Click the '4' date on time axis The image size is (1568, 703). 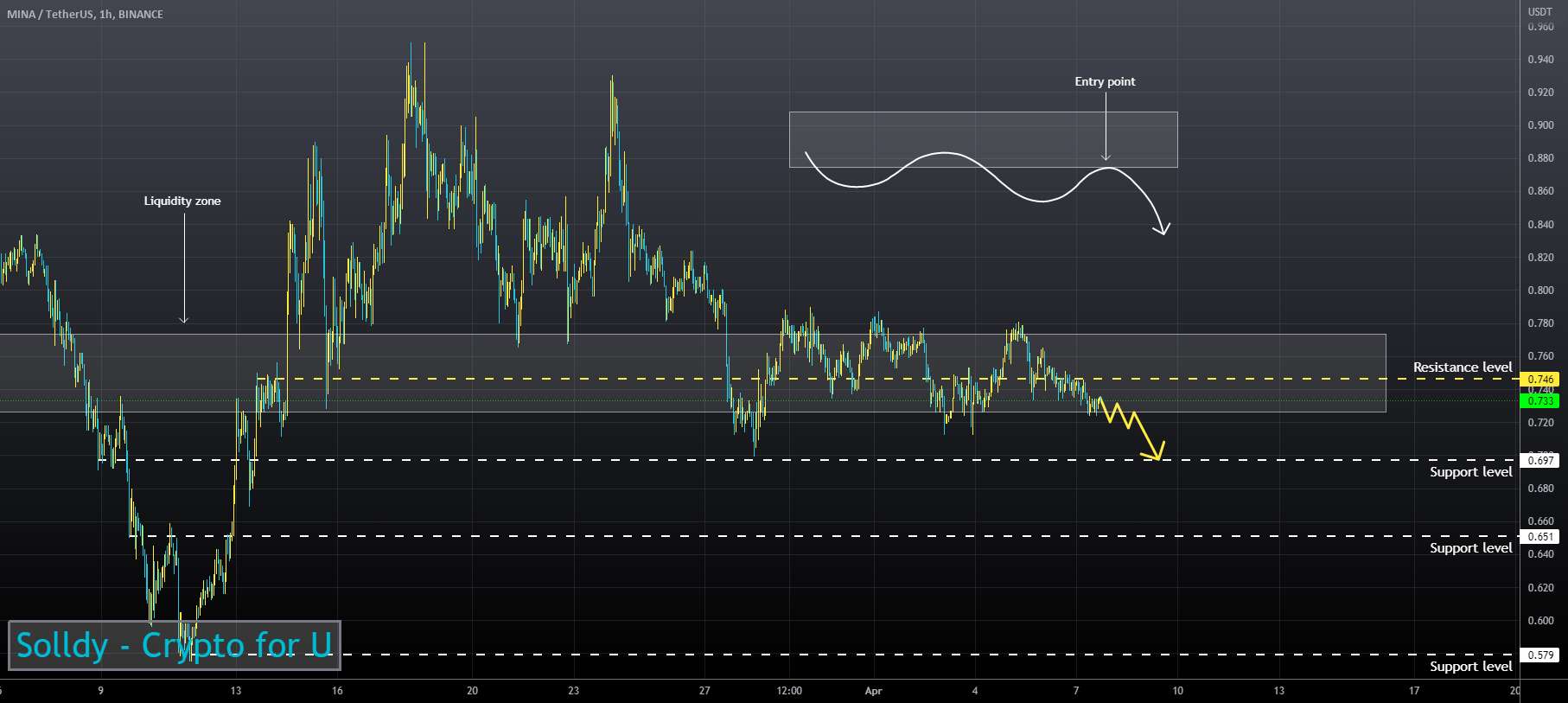(975, 691)
